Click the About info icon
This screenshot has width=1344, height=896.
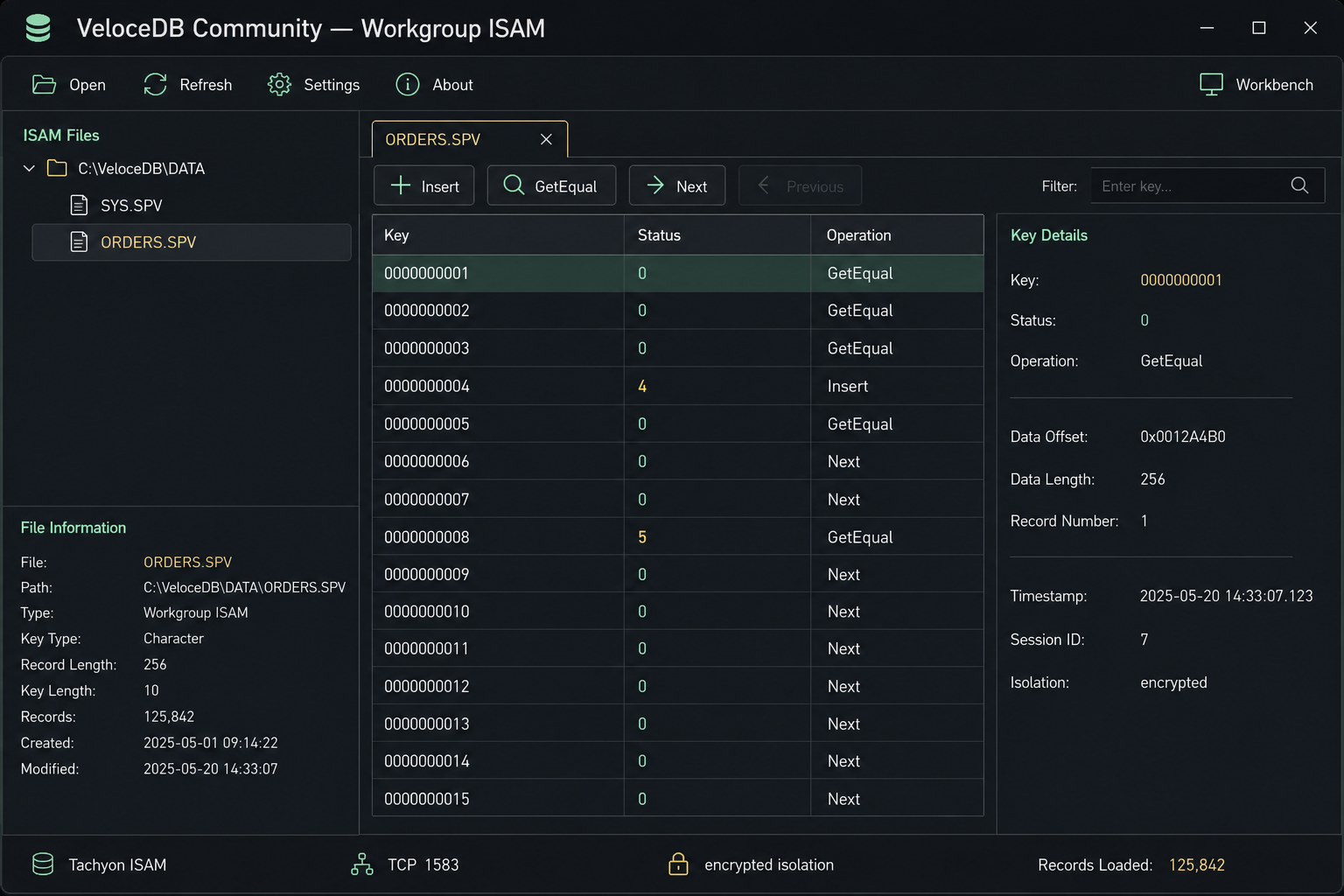pos(408,84)
